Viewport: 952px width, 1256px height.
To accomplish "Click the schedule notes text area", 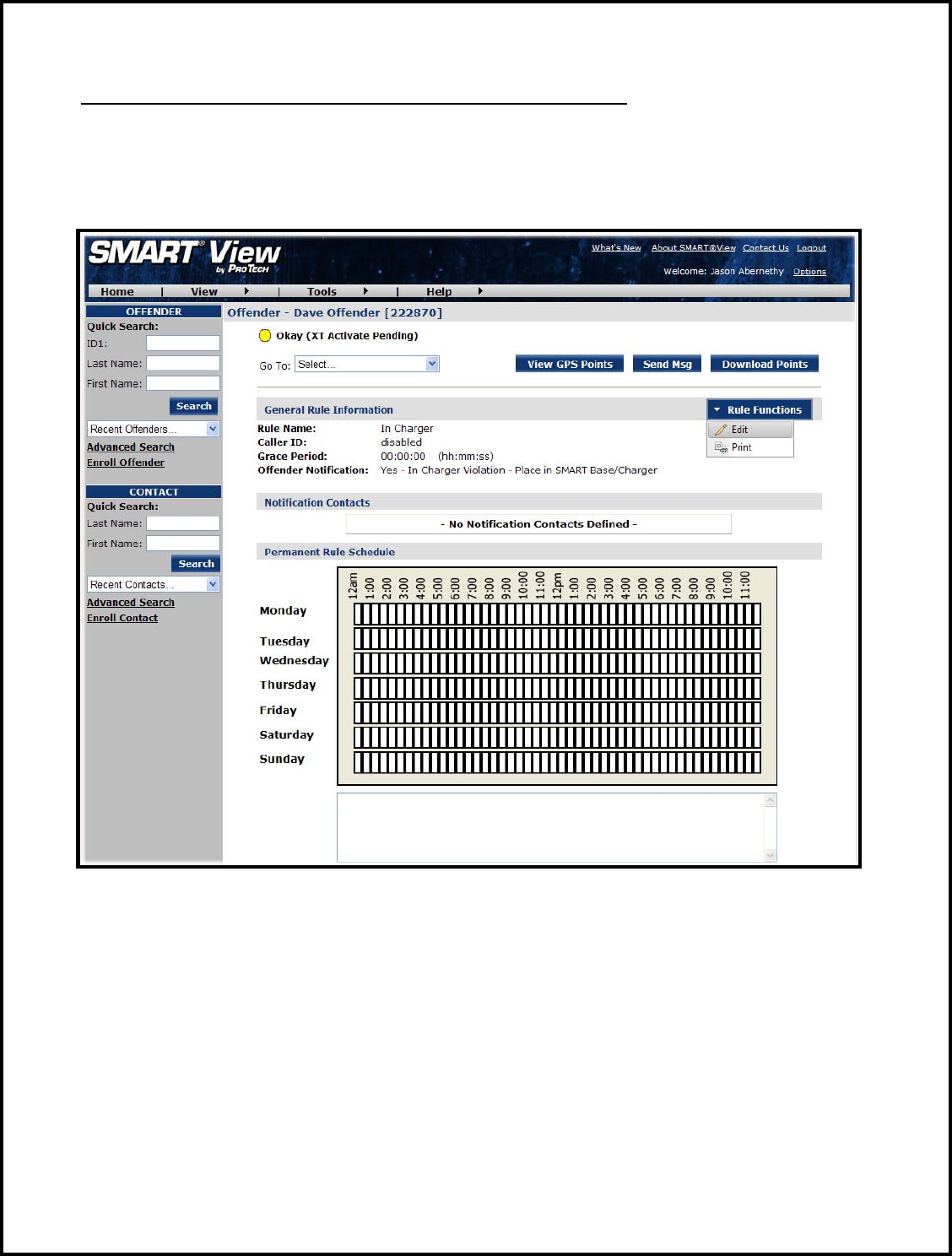I will pyautogui.click(x=551, y=827).
